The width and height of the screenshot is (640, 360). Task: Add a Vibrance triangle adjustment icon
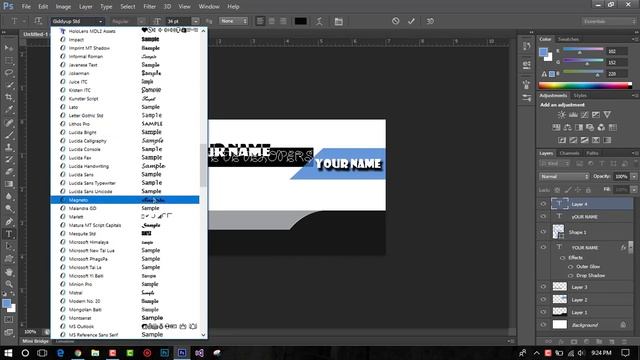607,115
